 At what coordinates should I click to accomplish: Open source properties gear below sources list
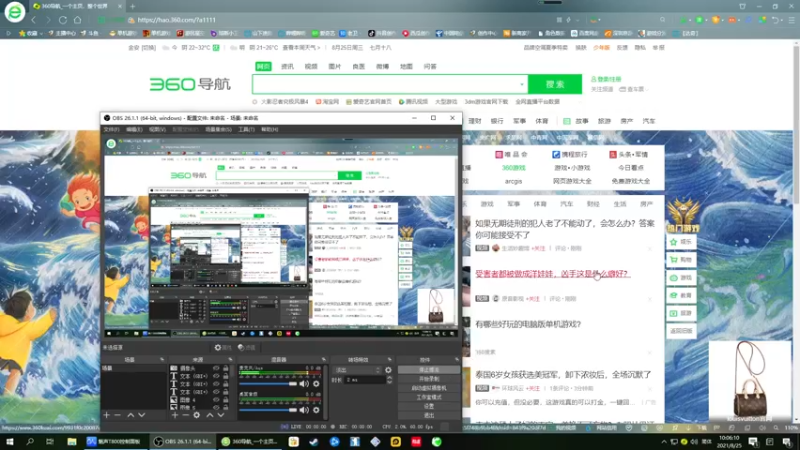coord(196,415)
